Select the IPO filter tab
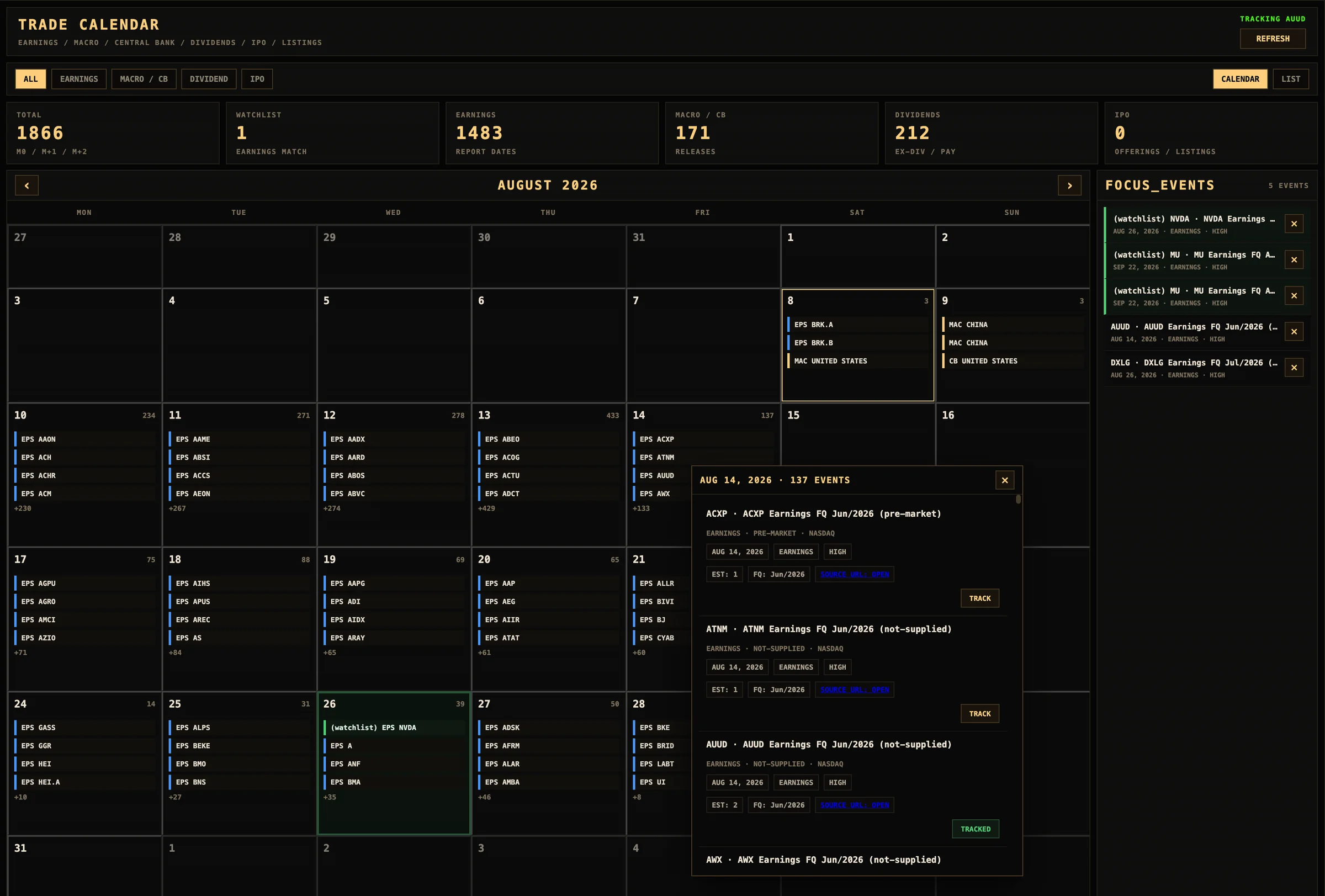Image resolution: width=1325 pixels, height=896 pixels. coord(257,79)
